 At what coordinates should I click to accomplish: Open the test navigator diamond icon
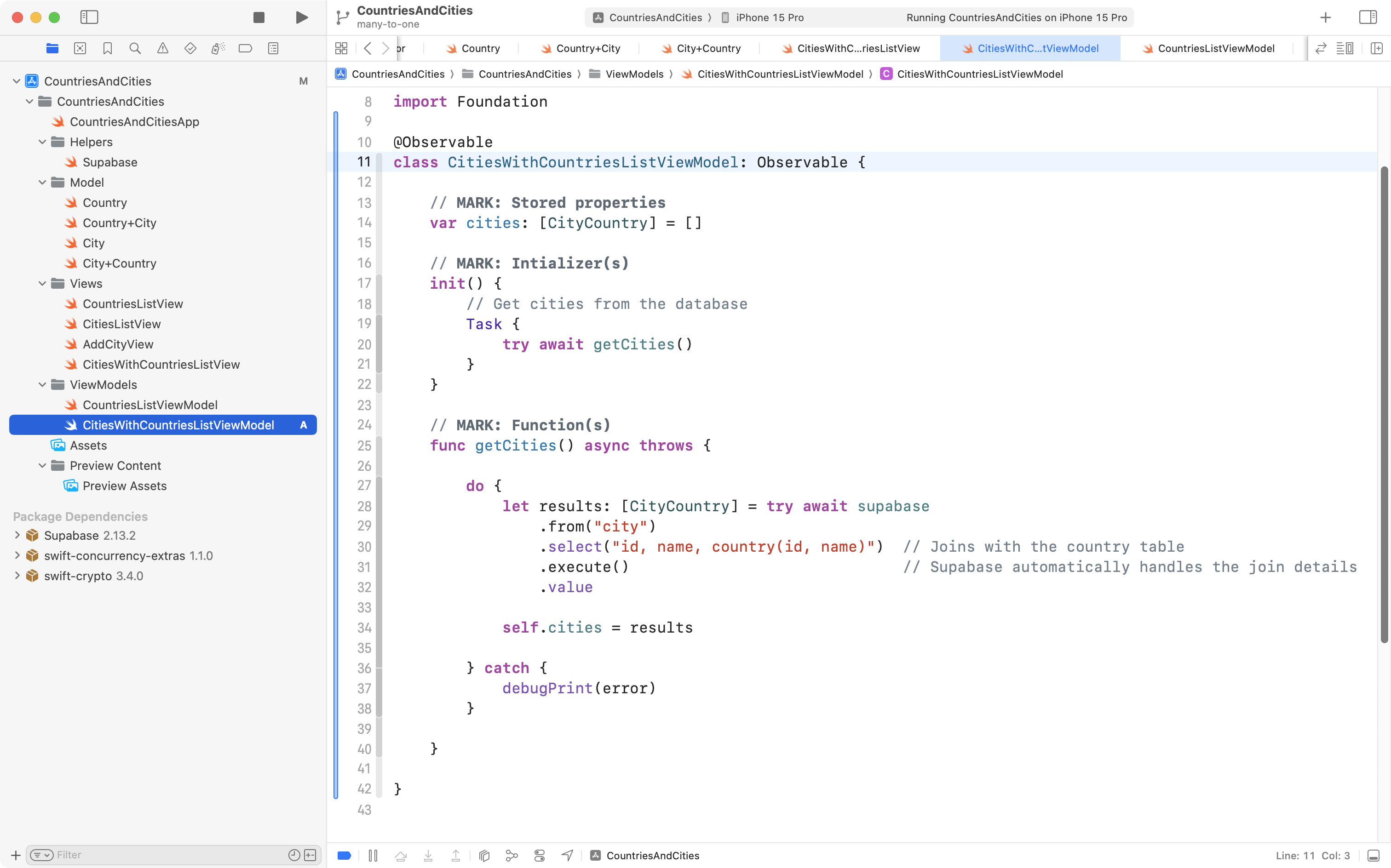tap(190, 48)
